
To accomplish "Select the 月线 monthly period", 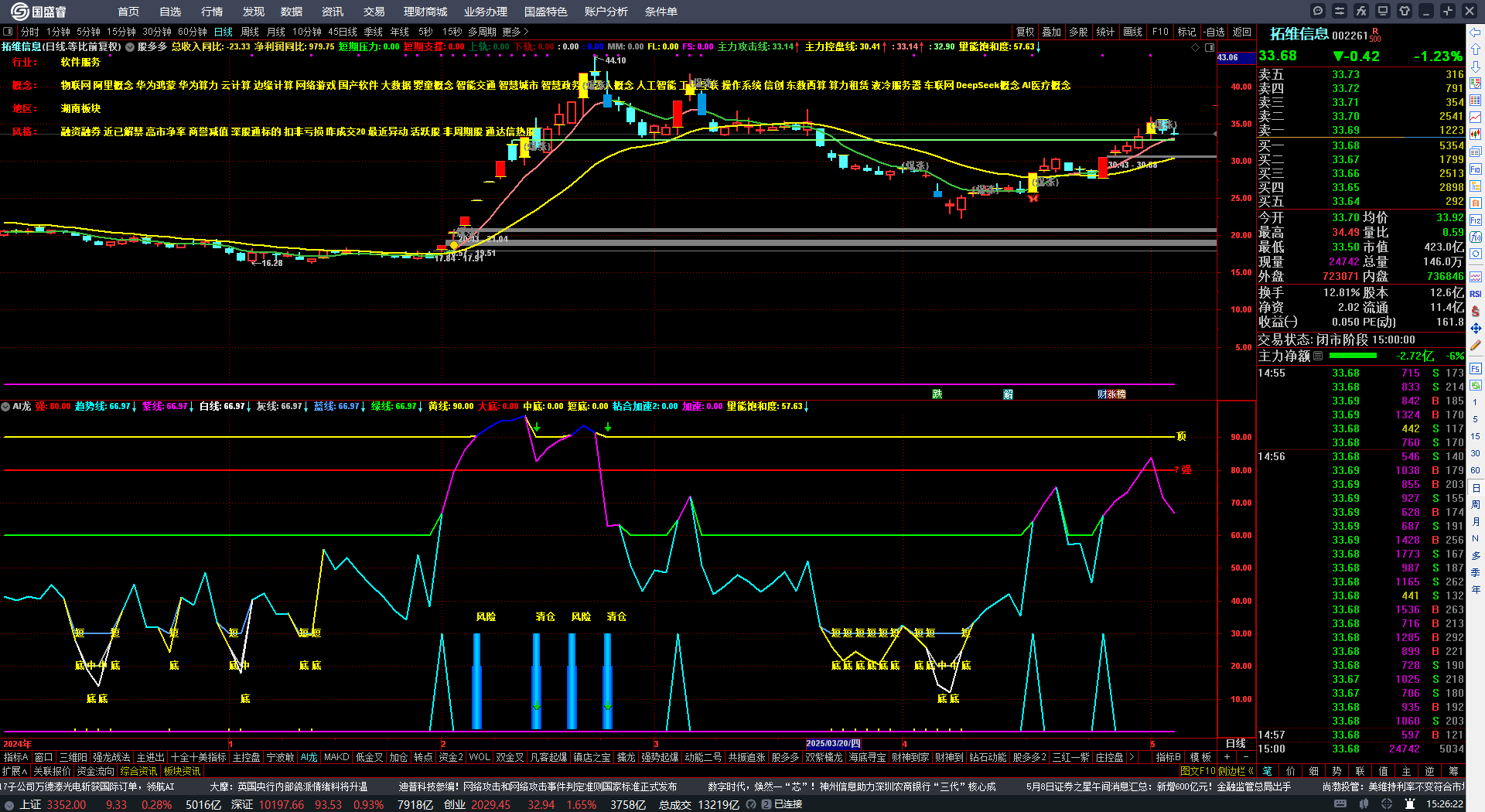I will tap(275, 32).
